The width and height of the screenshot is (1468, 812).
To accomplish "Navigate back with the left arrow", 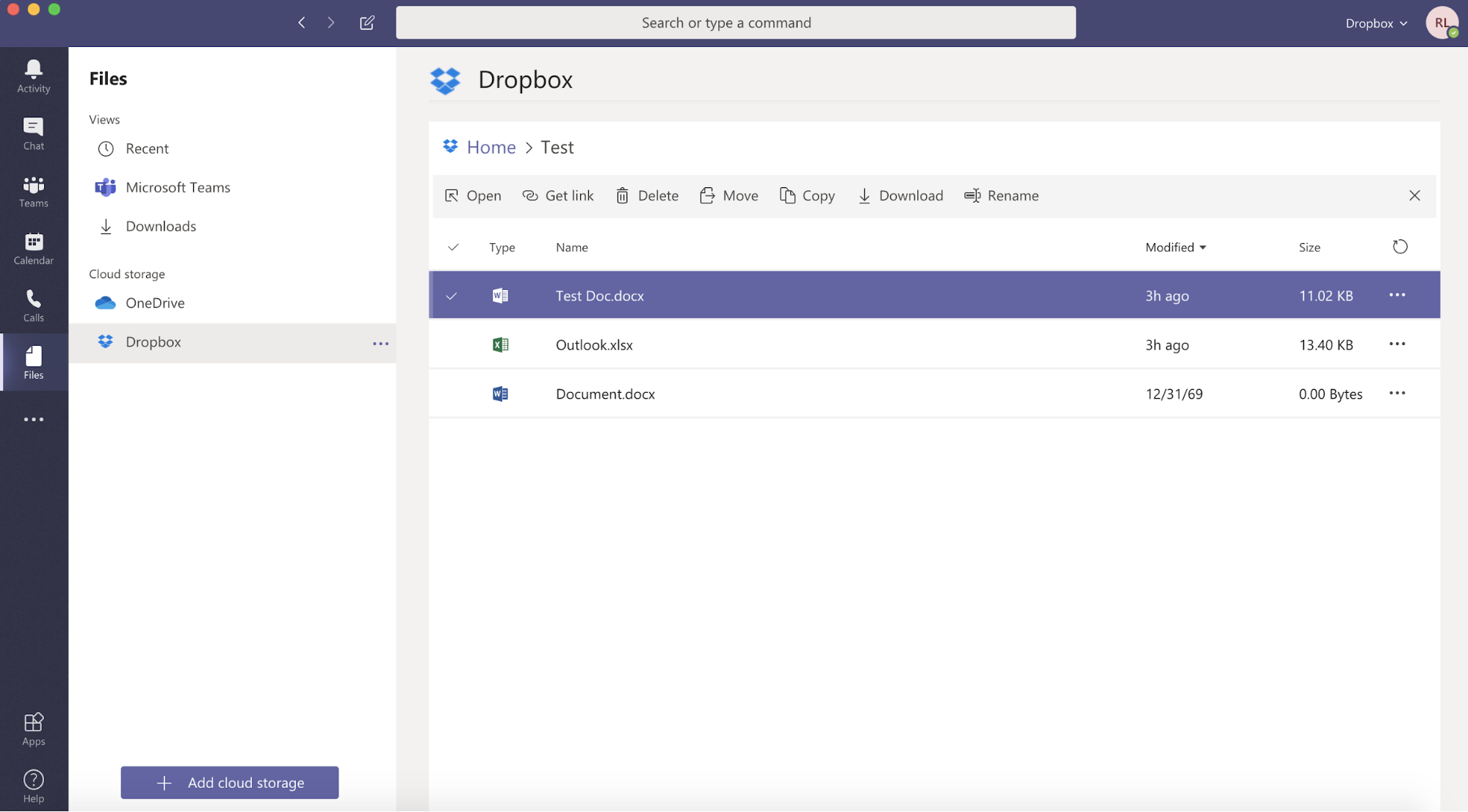I will tap(302, 23).
